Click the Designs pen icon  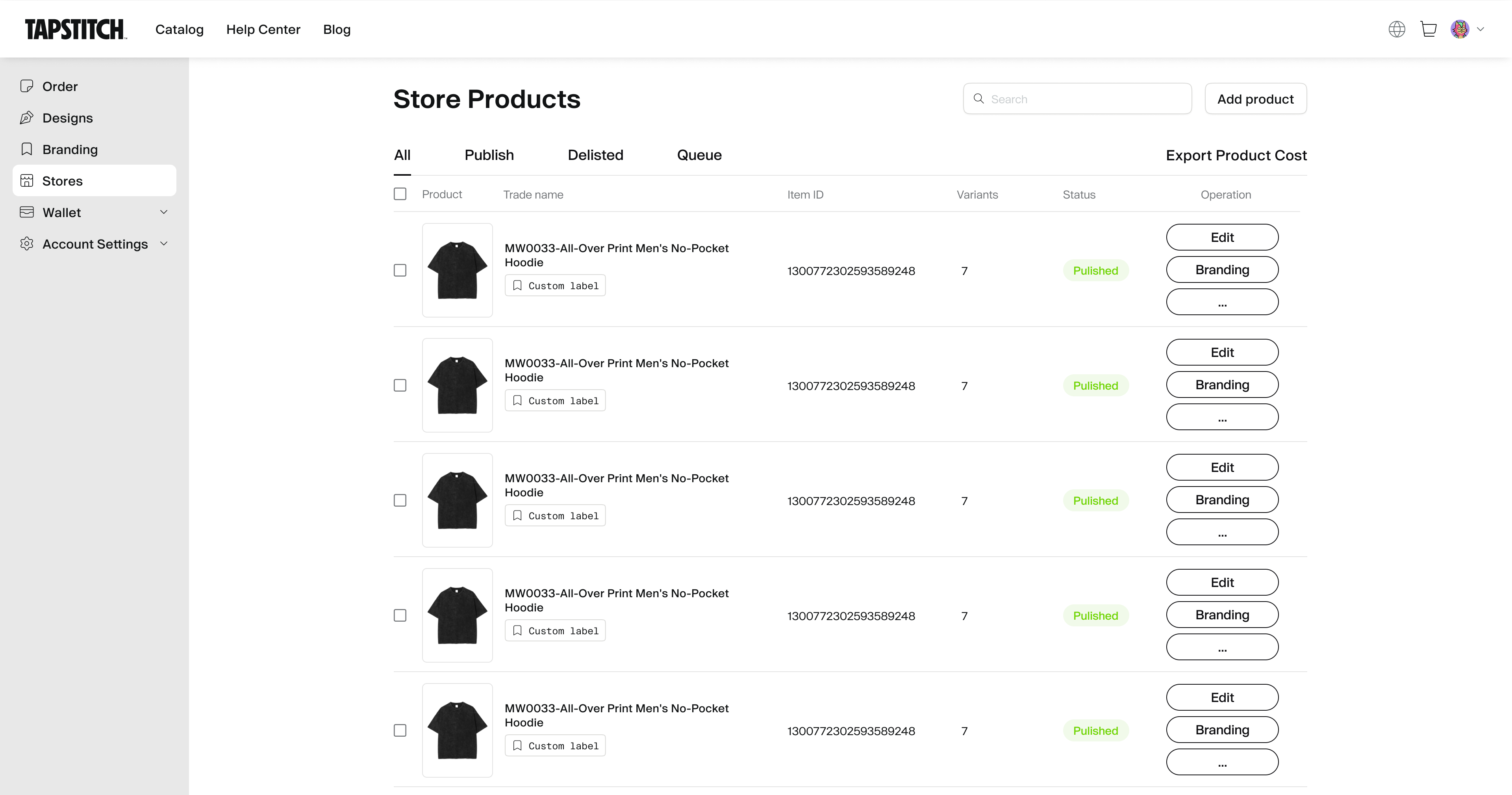26,118
